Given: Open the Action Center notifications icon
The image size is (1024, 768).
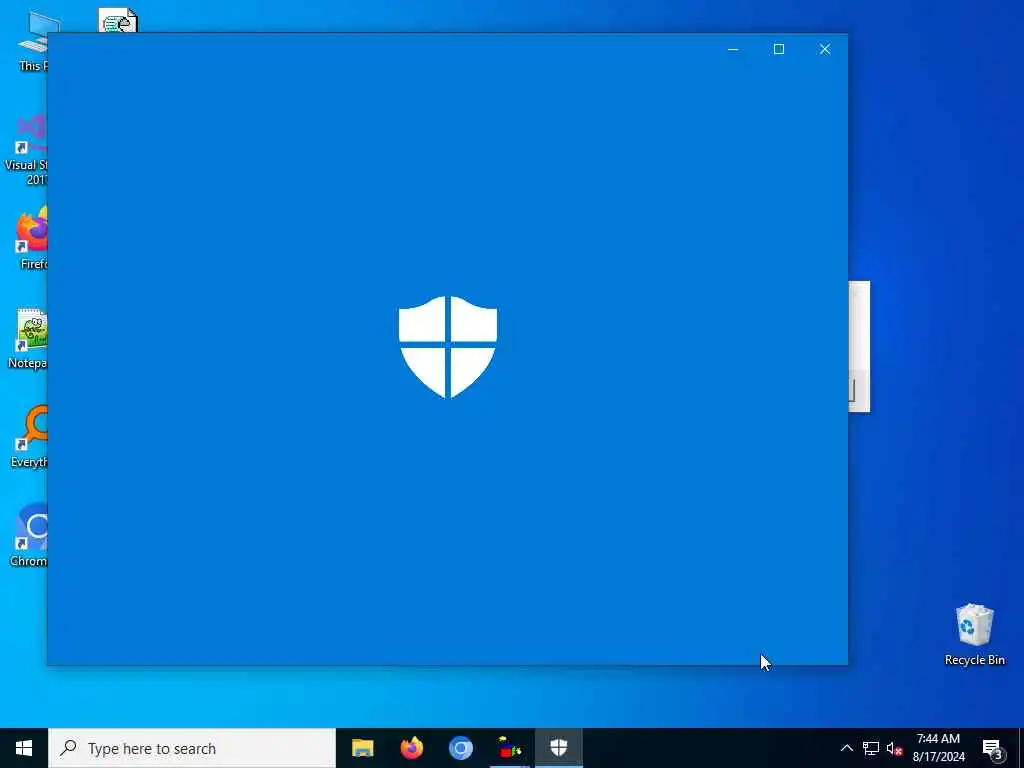Looking at the screenshot, I should point(993,748).
